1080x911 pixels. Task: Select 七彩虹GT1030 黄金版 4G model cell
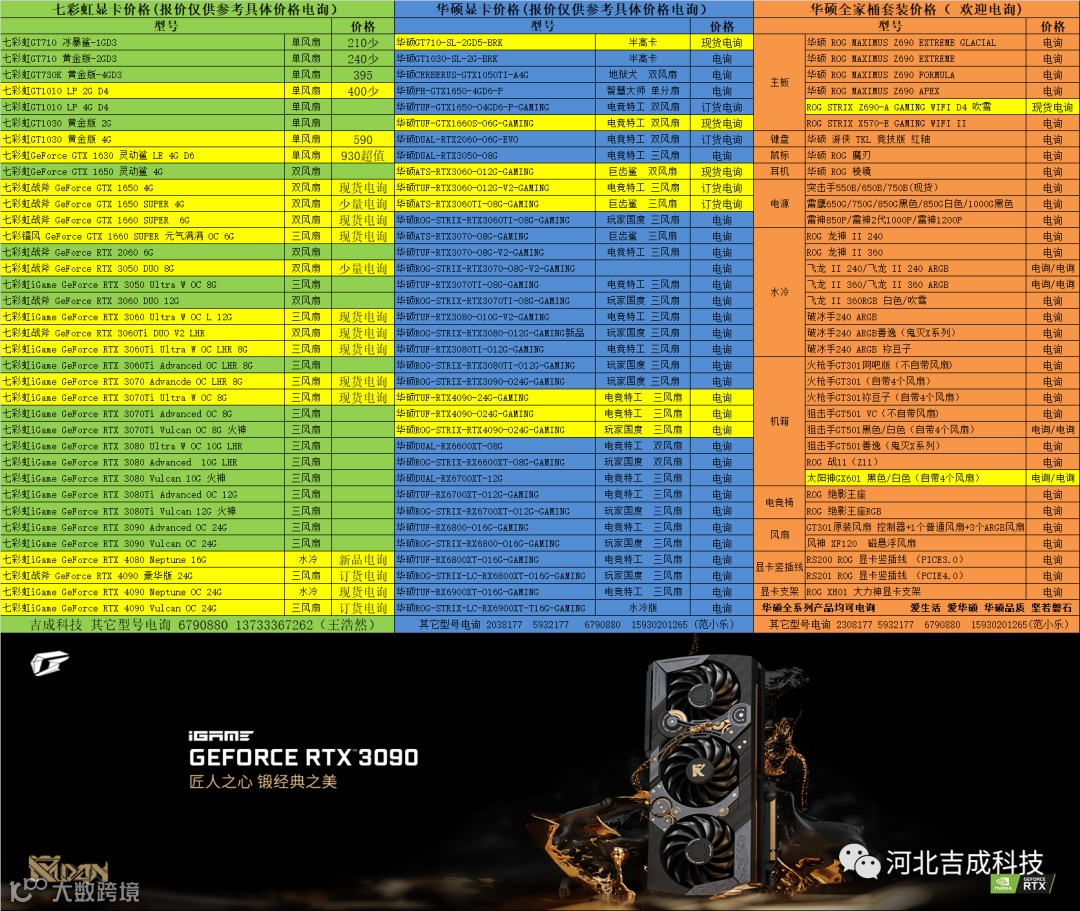[143, 139]
